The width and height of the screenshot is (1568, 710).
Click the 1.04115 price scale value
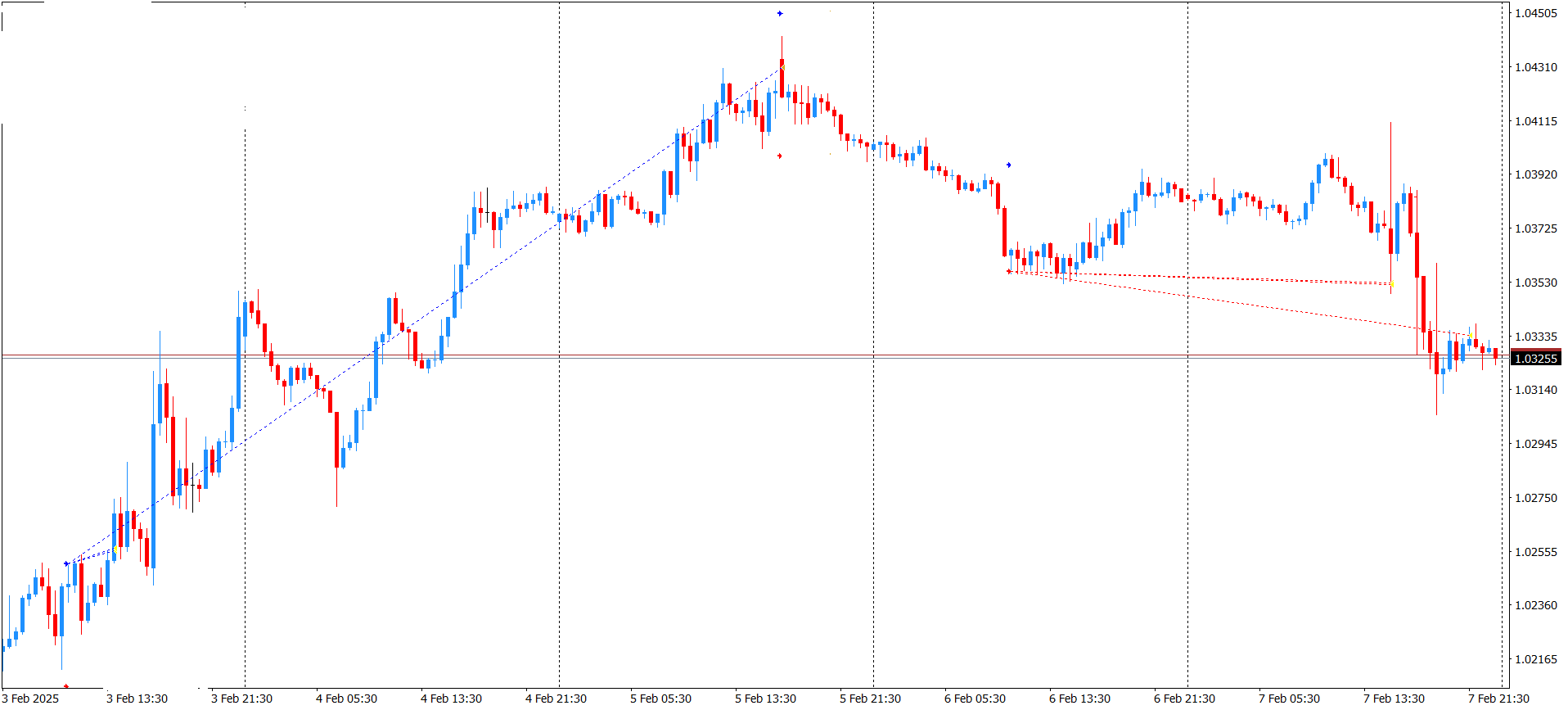pyautogui.click(x=1536, y=121)
